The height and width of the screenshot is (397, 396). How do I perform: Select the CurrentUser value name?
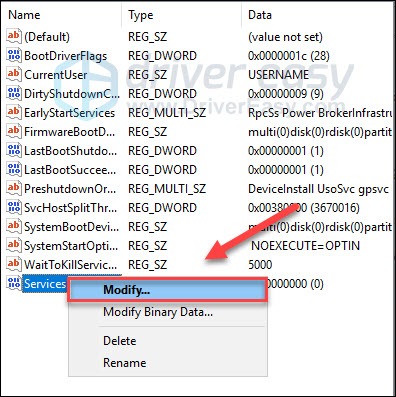click(x=56, y=75)
